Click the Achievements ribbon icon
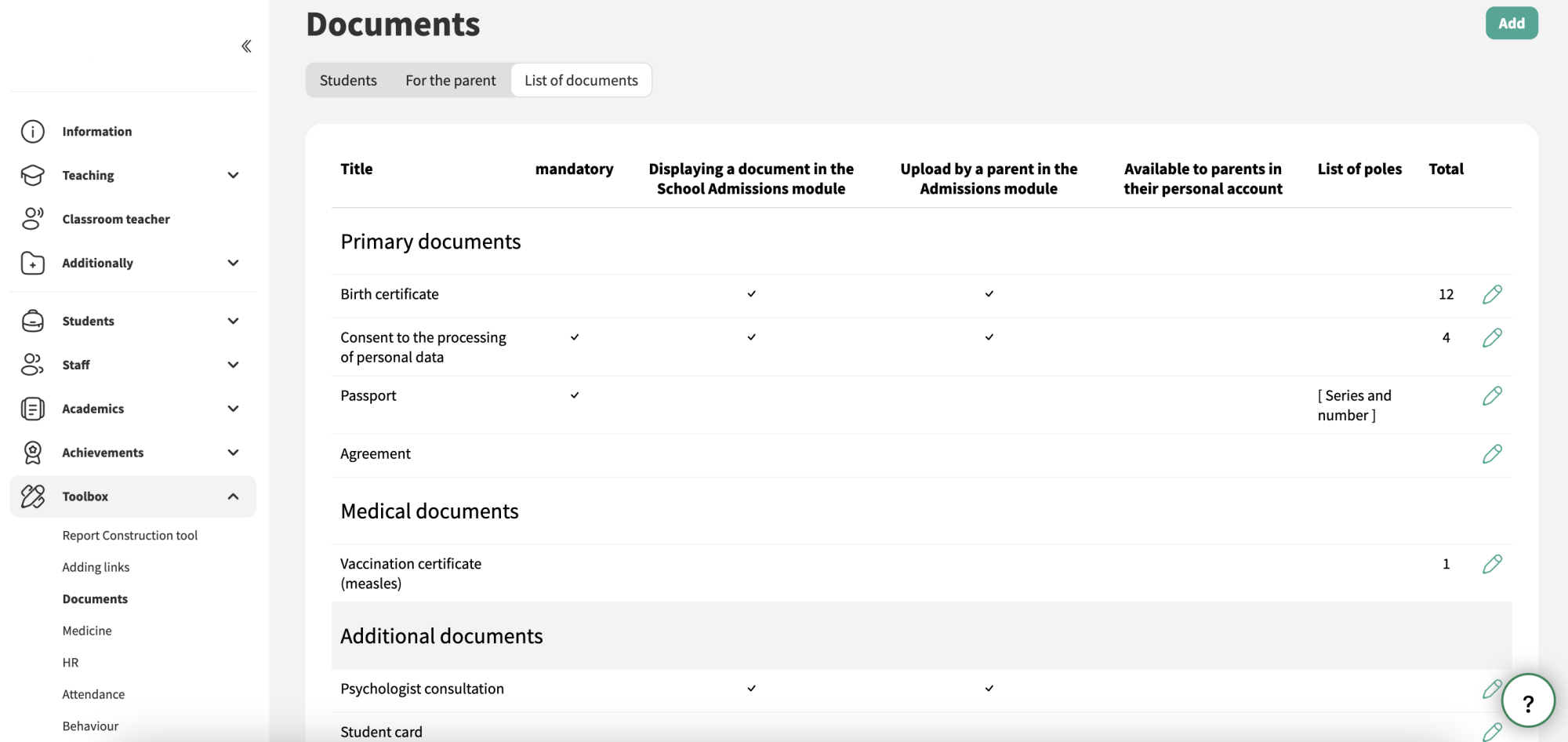1568x742 pixels. click(33, 453)
